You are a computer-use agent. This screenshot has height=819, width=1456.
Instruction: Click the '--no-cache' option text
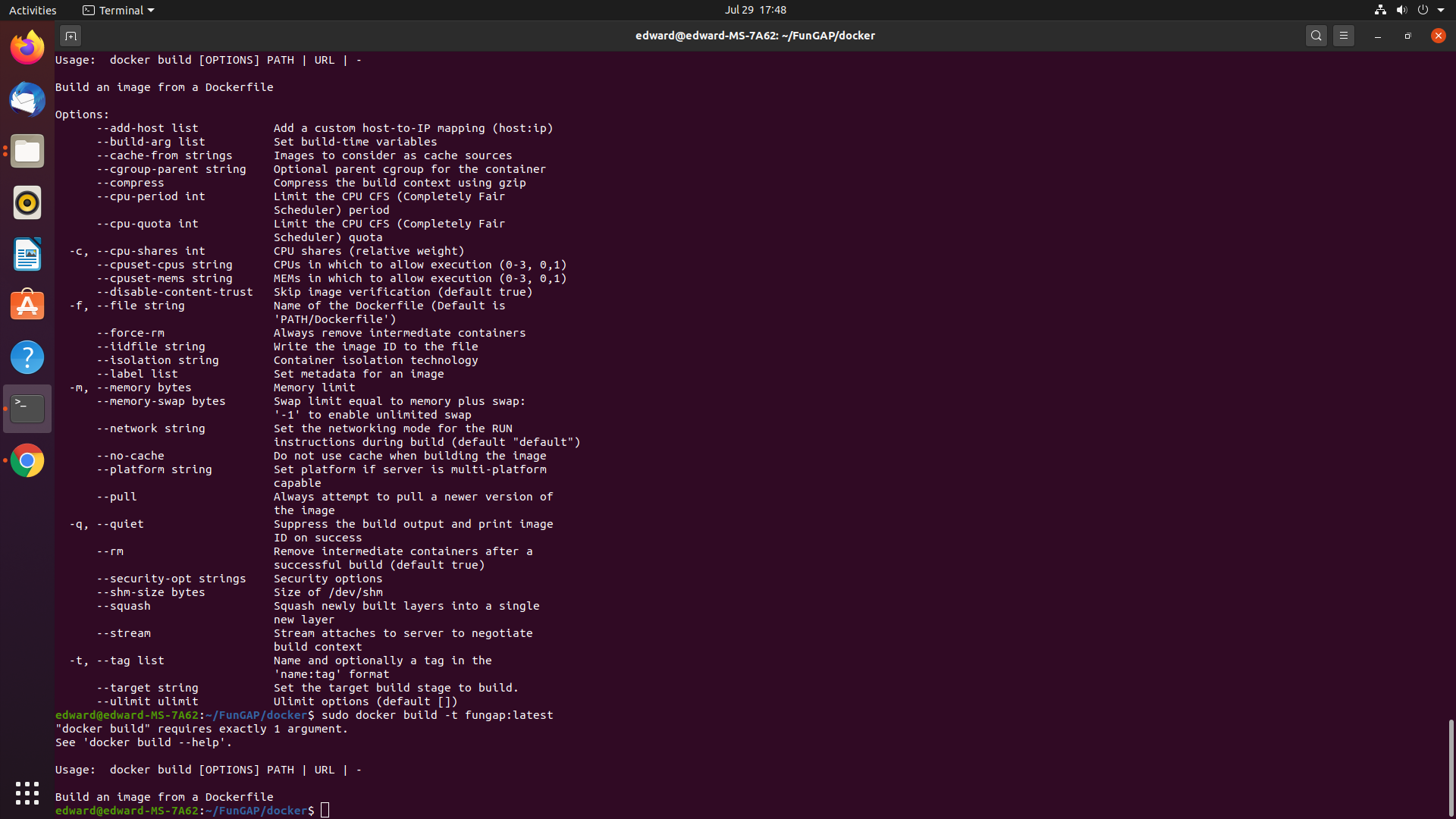pyautogui.click(x=130, y=456)
